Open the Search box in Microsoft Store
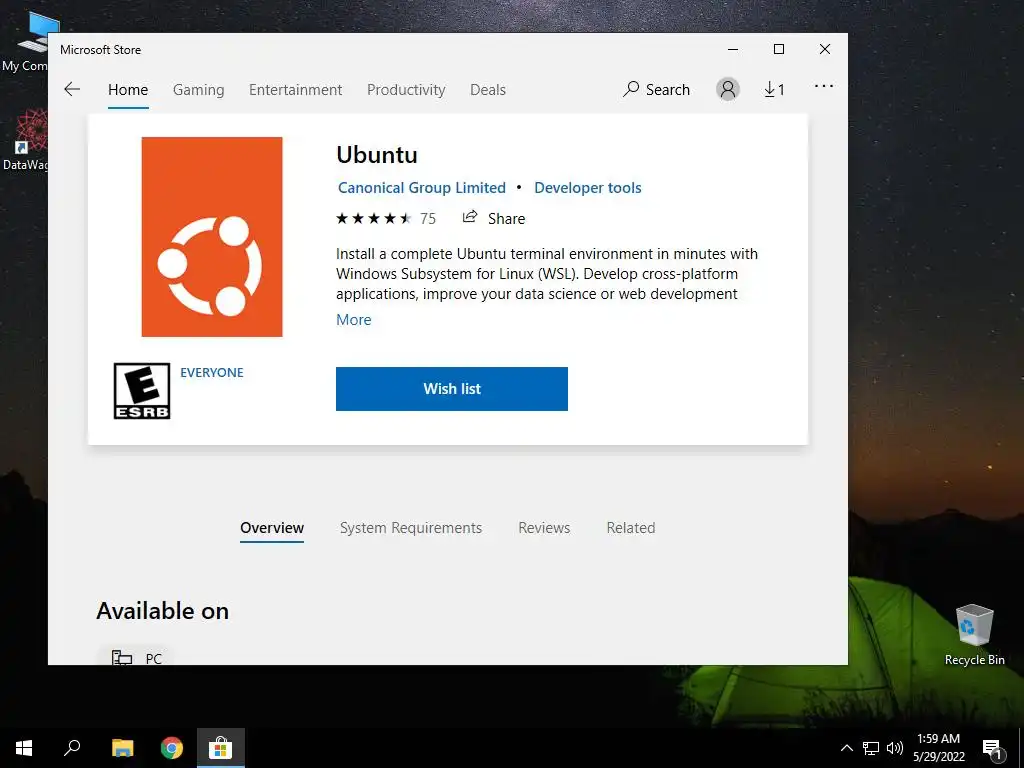Screen dimensions: 1024x768 coord(656,89)
